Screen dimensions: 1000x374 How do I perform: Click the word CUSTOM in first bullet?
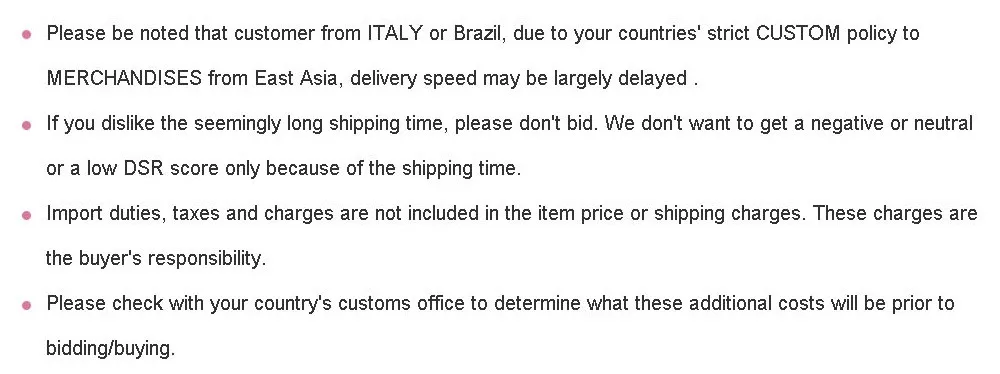click(x=798, y=33)
